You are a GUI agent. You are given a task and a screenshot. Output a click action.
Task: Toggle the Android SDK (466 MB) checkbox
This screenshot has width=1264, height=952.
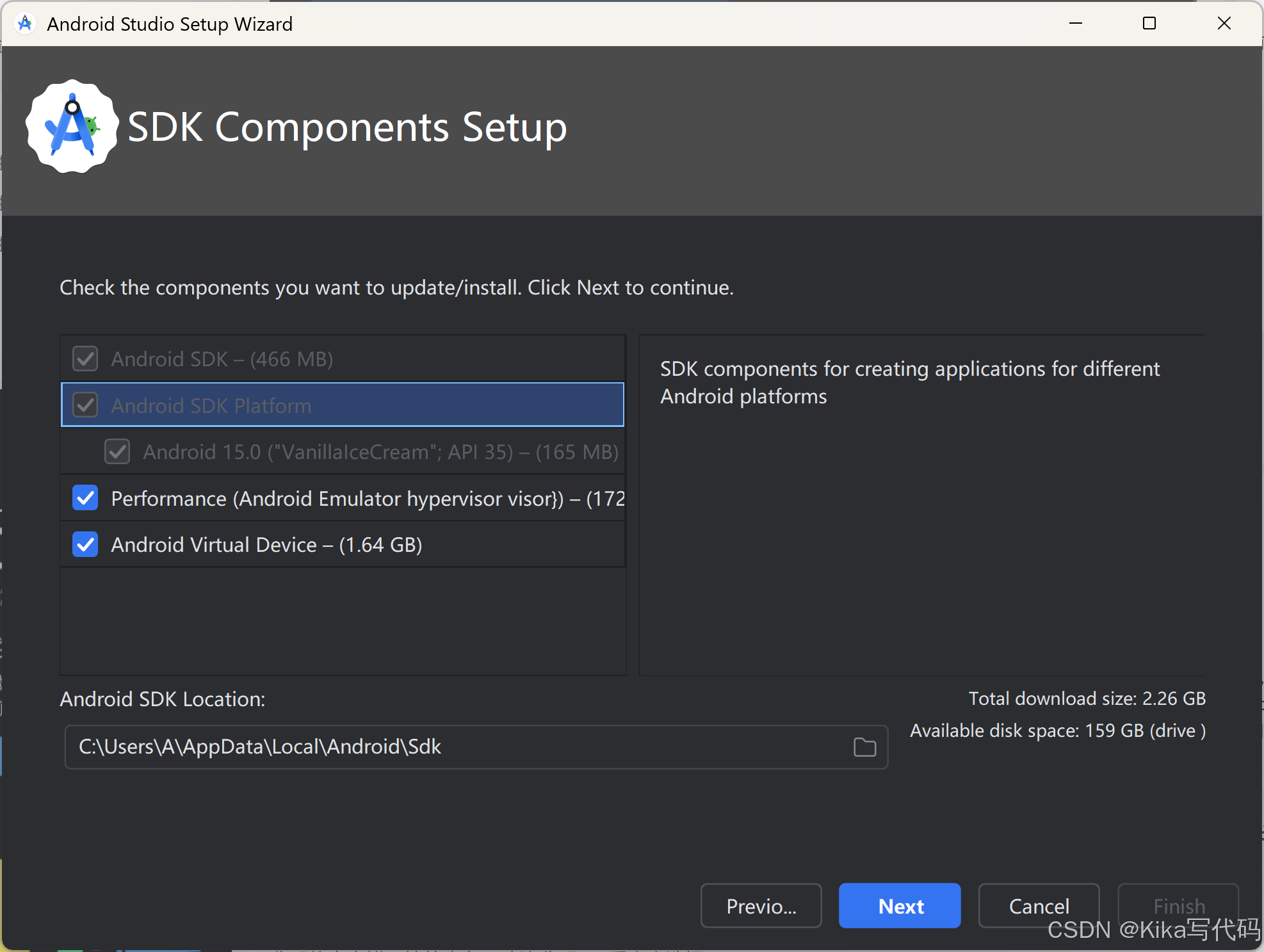tap(85, 359)
